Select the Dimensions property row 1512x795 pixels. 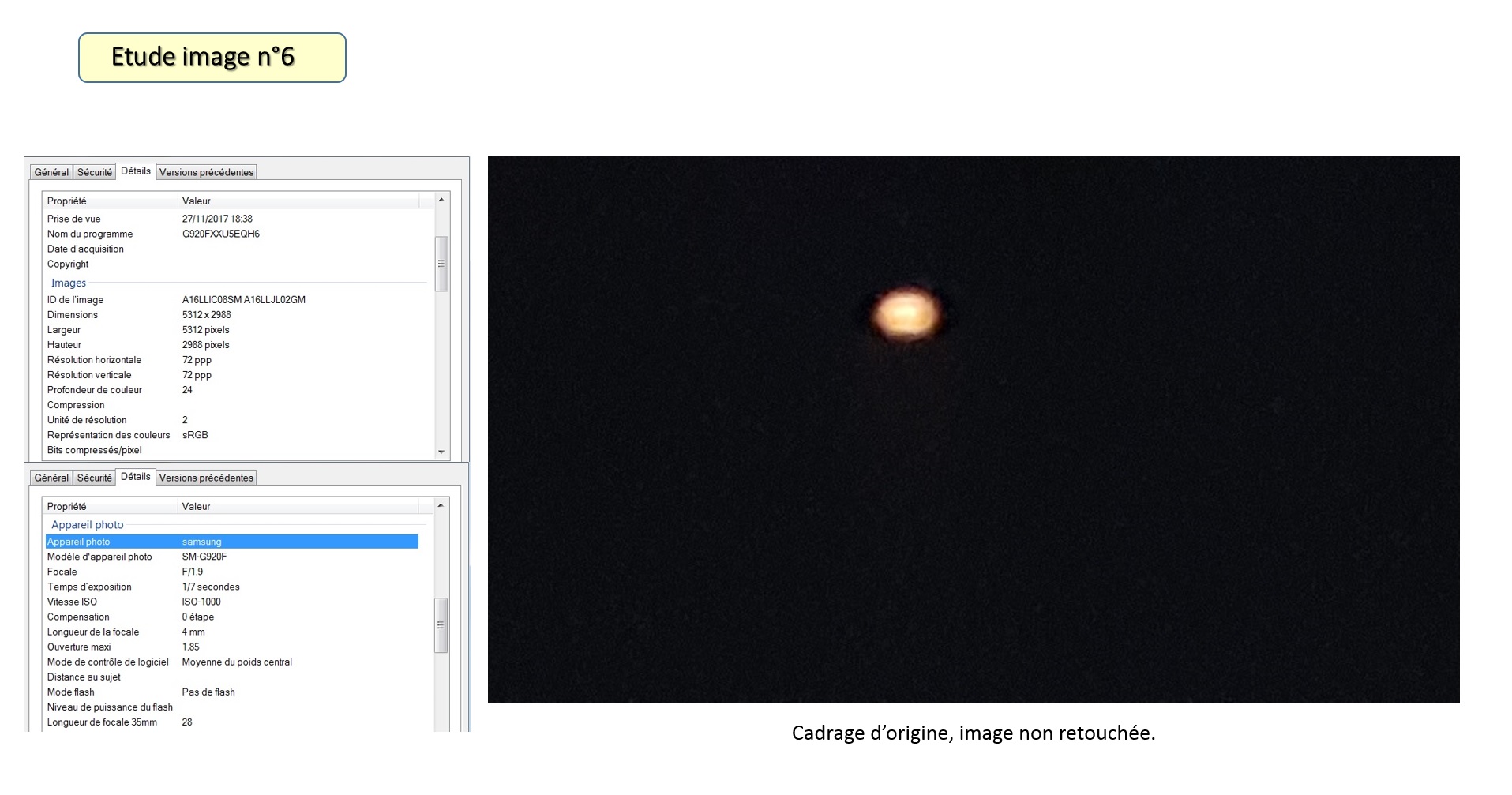(232, 314)
